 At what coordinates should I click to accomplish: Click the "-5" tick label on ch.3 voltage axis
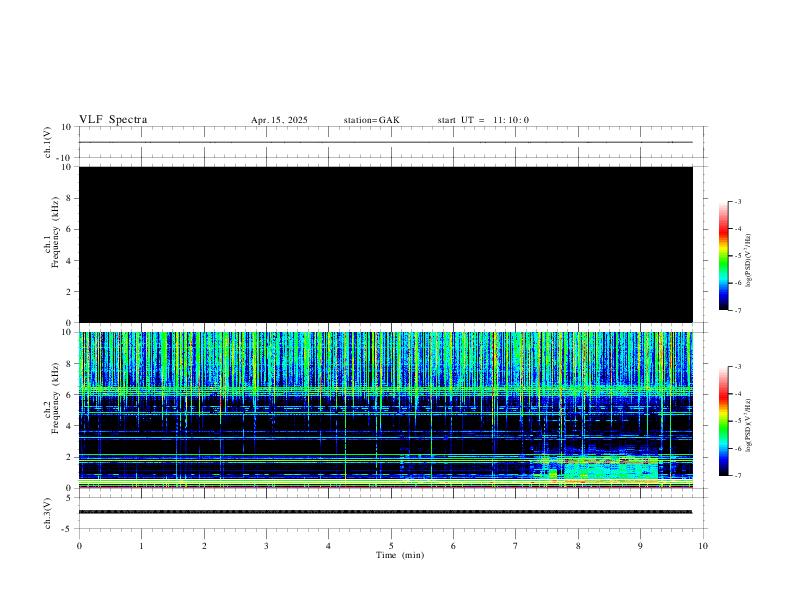coord(67,529)
